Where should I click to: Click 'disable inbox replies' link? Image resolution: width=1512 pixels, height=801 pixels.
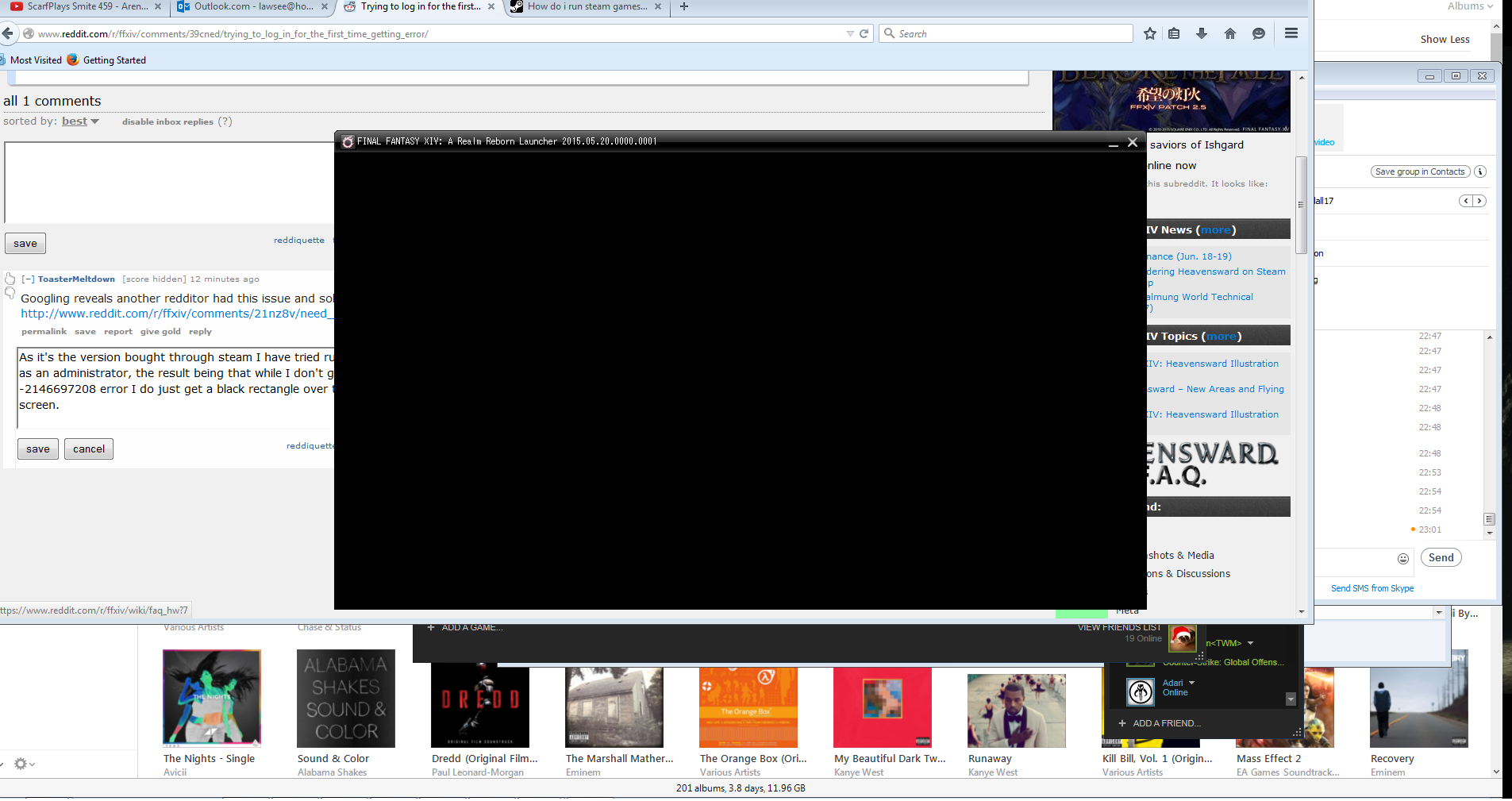tap(167, 121)
